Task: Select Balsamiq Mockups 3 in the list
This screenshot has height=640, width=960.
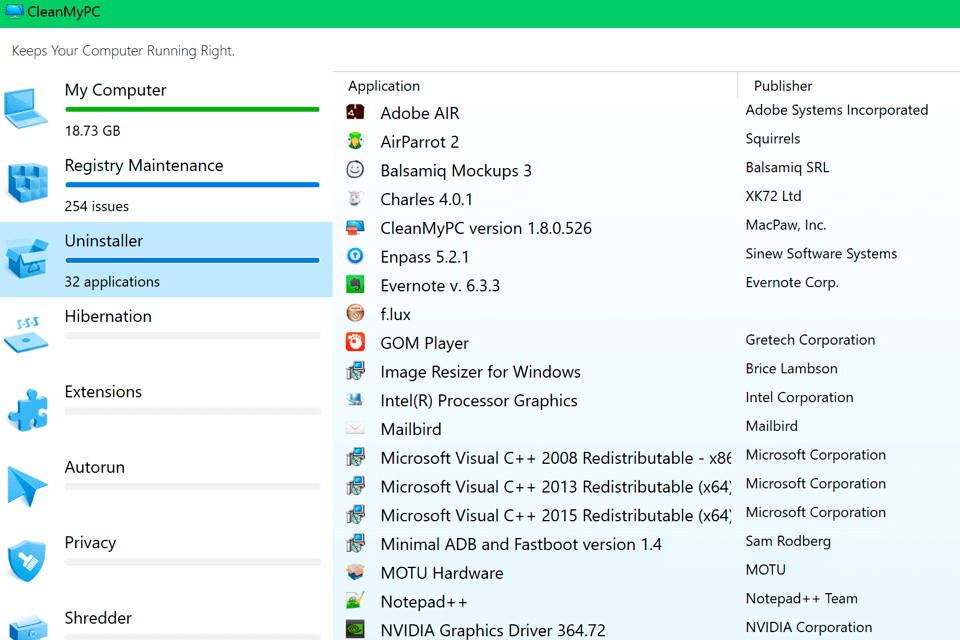Action: click(x=456, y=171)
